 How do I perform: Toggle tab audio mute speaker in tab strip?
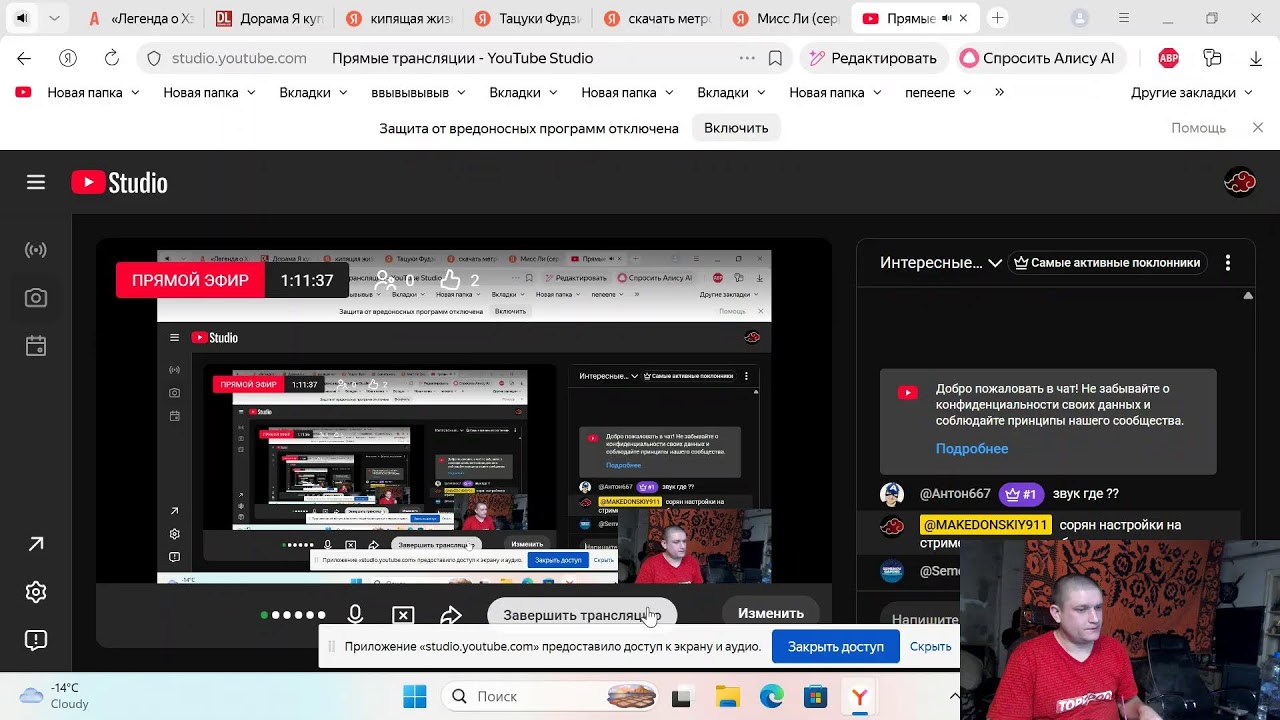(946, 18)
